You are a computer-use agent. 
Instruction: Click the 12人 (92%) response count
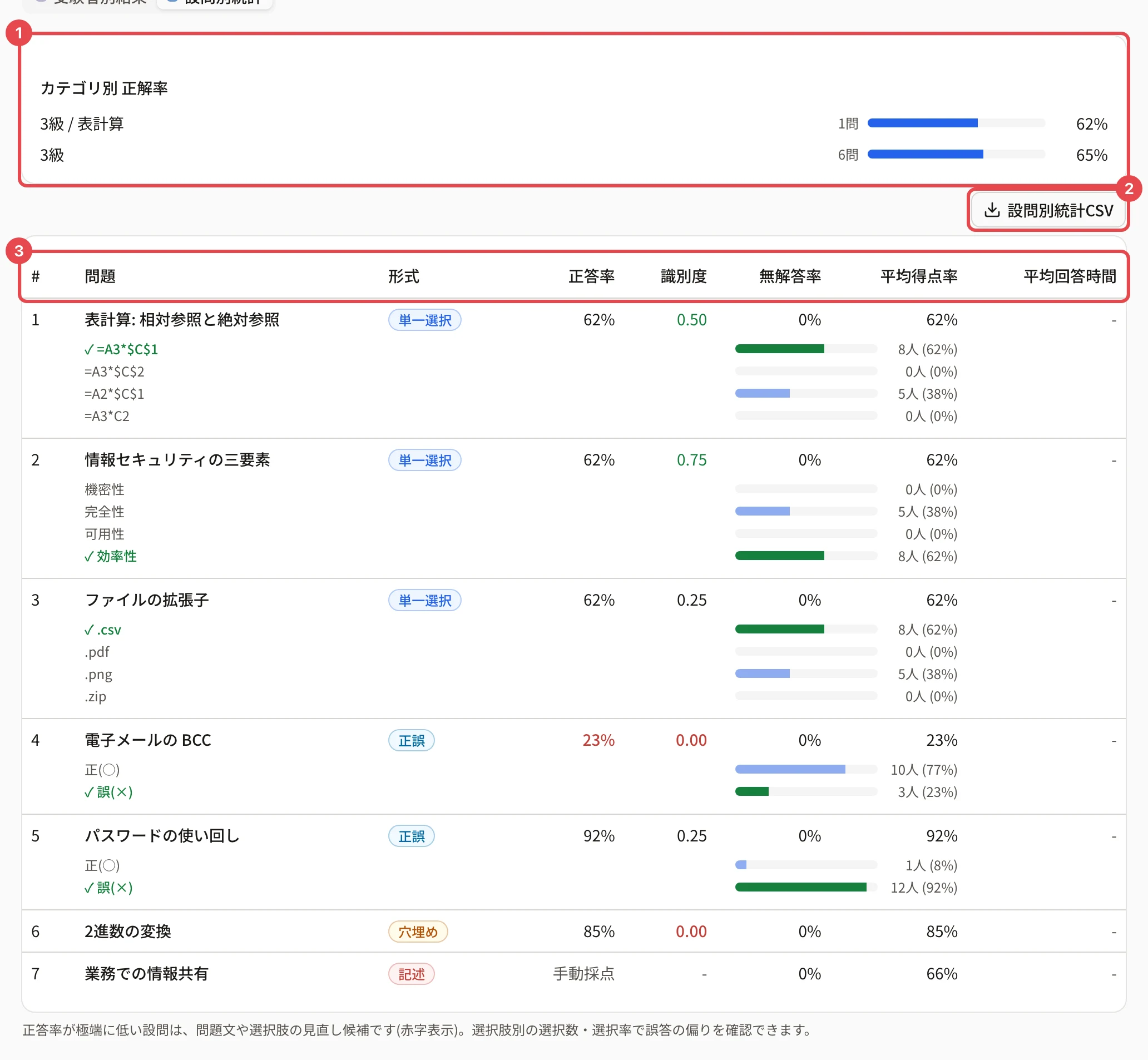924,888
